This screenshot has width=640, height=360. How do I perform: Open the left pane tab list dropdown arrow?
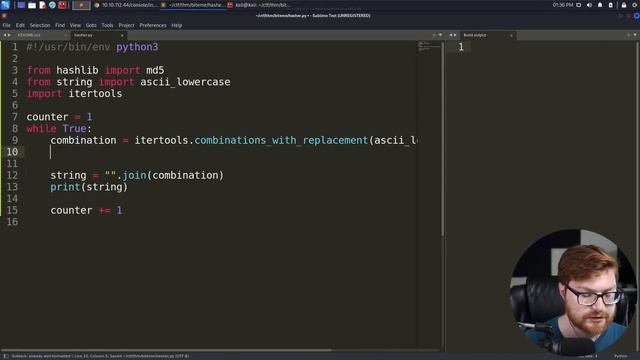[x=440, y=35]
